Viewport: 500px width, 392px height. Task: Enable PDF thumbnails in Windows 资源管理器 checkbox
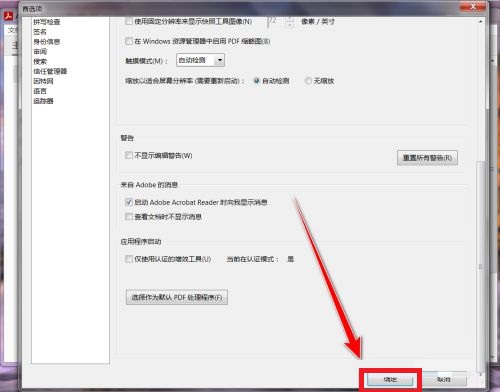129,41
